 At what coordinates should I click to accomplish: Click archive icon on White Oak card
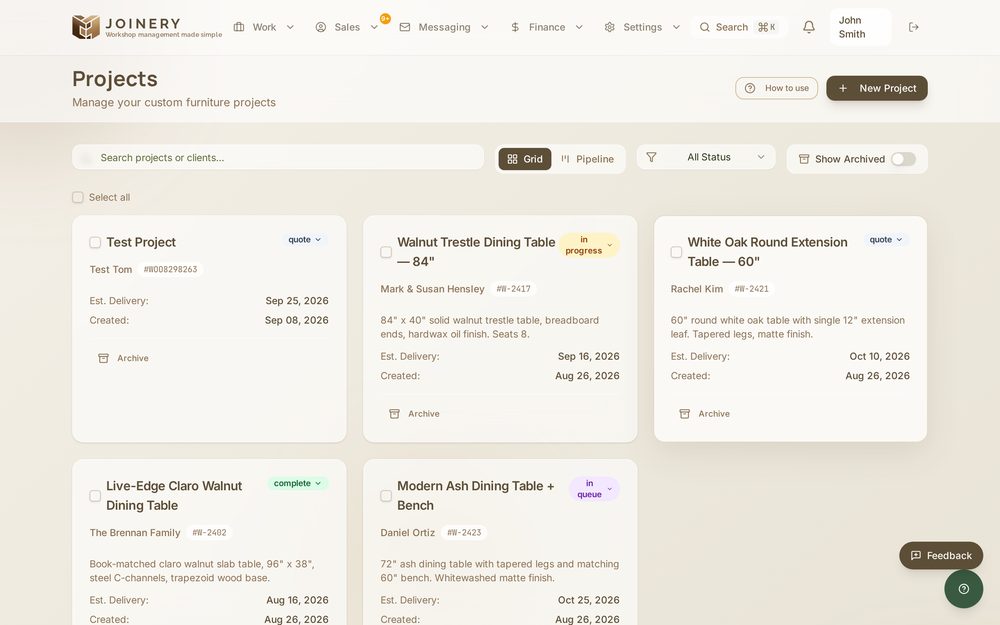(x=684, y=414)
